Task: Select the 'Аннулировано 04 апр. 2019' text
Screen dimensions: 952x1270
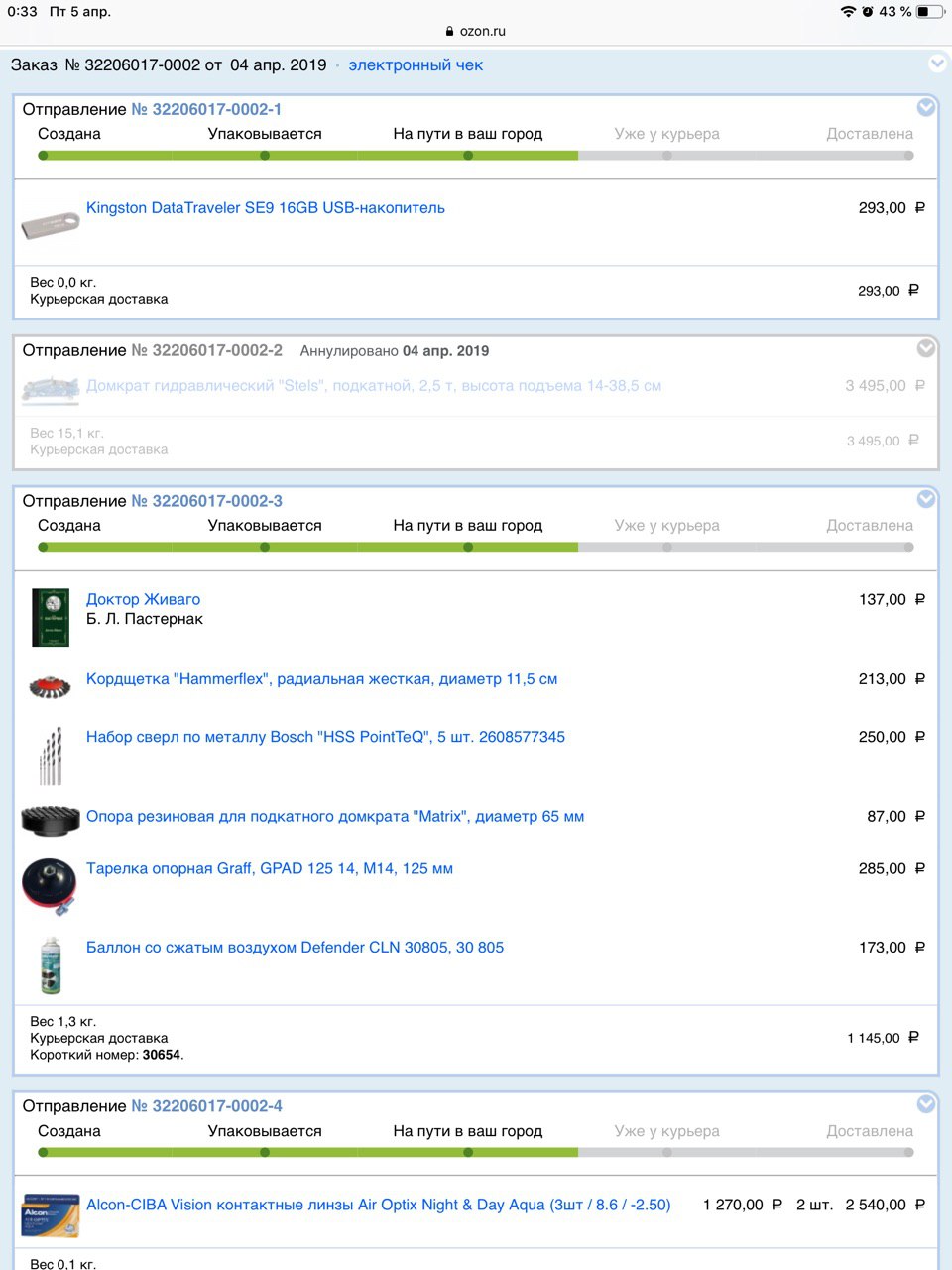Action: [x=395, y=351]
